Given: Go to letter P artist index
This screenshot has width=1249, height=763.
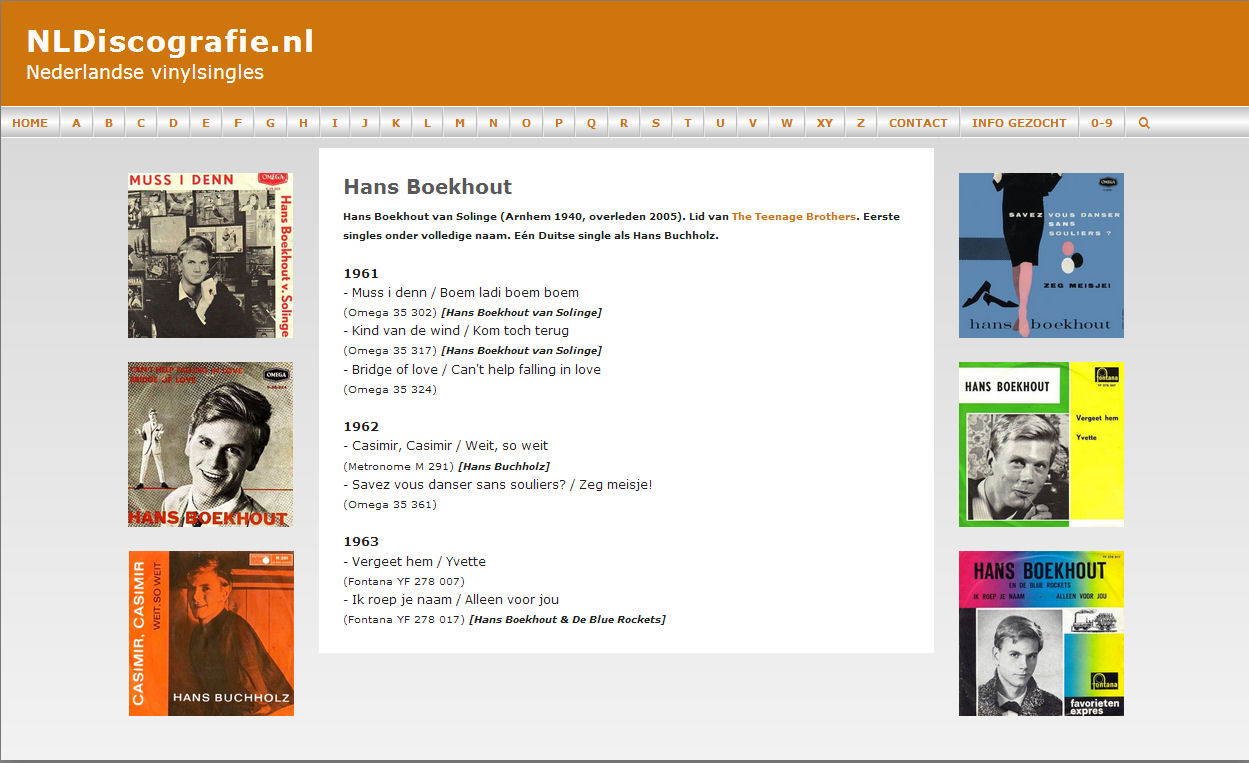Looking at the screenshot, I should pyautogui.click(x=559, y=123).
